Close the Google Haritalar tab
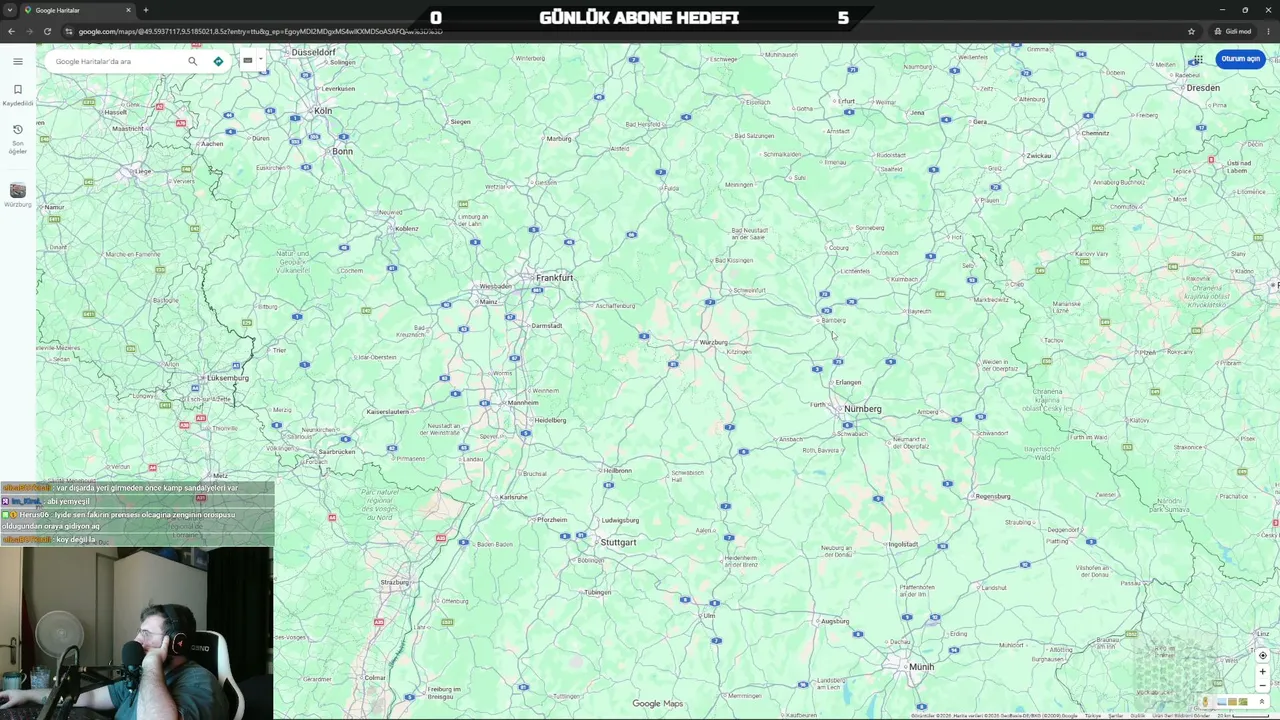 [x=128, y=10]
